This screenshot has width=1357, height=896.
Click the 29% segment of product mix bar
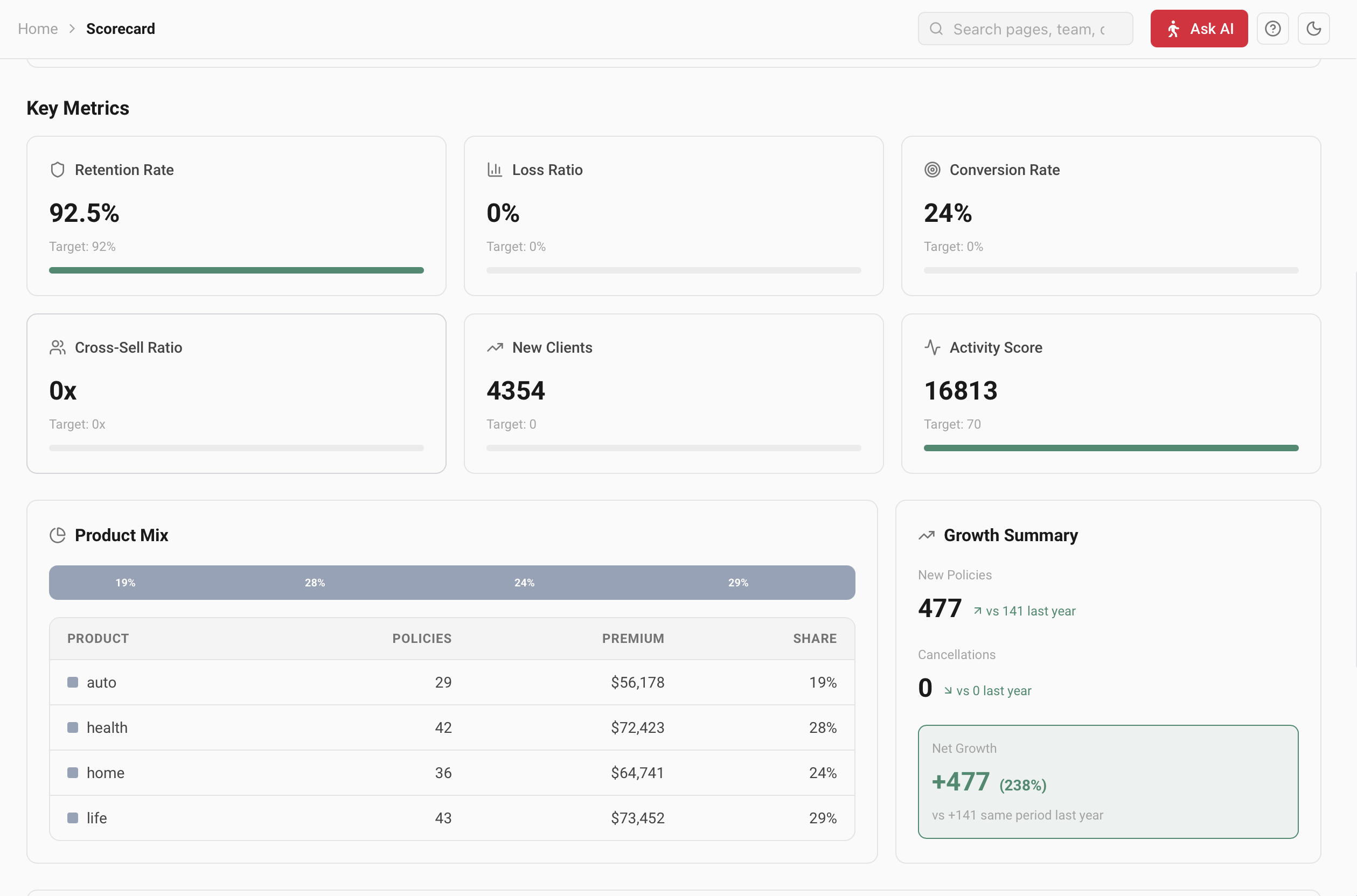738,582
